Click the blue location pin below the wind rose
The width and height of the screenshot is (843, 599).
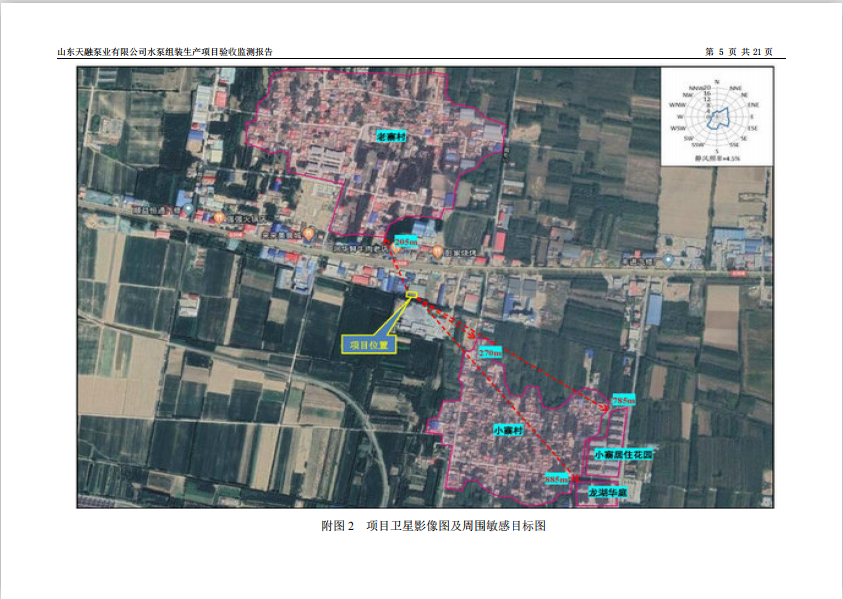click(x=668, y=260)
